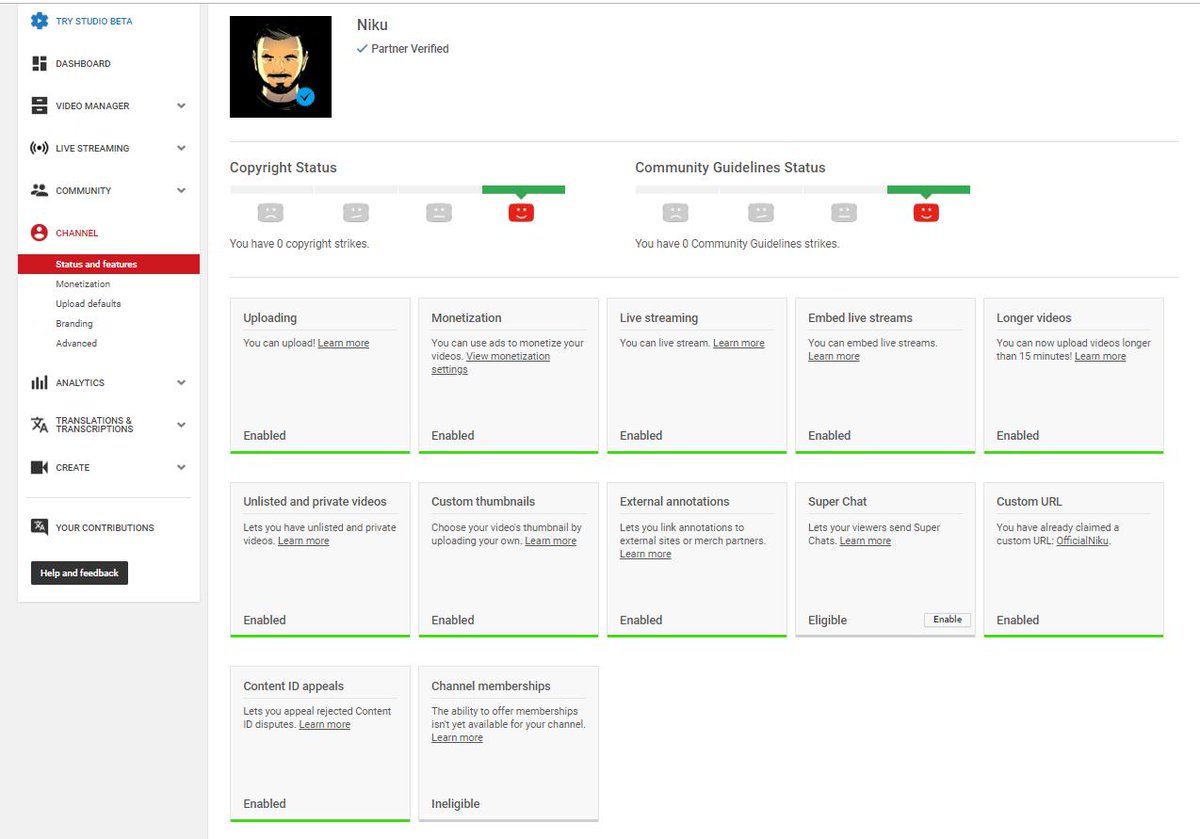Open Learn more in Longer videos card

coord(1100,356)
